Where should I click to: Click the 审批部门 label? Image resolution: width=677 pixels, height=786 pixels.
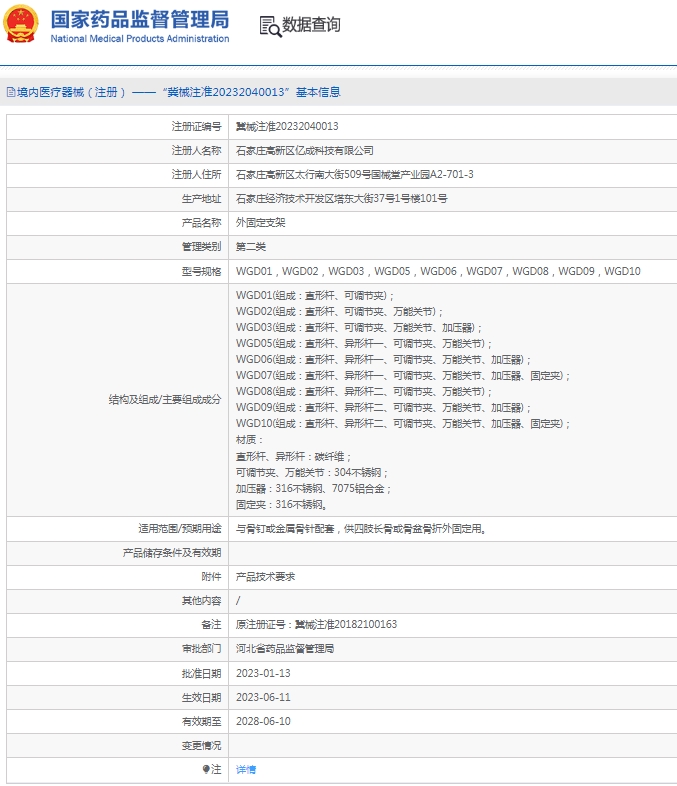(x=201, y=649)
